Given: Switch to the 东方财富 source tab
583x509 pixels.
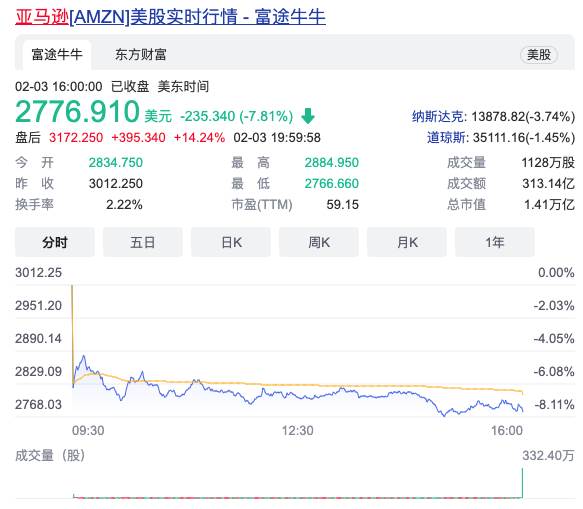Looking at the screenshot, I should pyautogui.click(x=141, y=55).
